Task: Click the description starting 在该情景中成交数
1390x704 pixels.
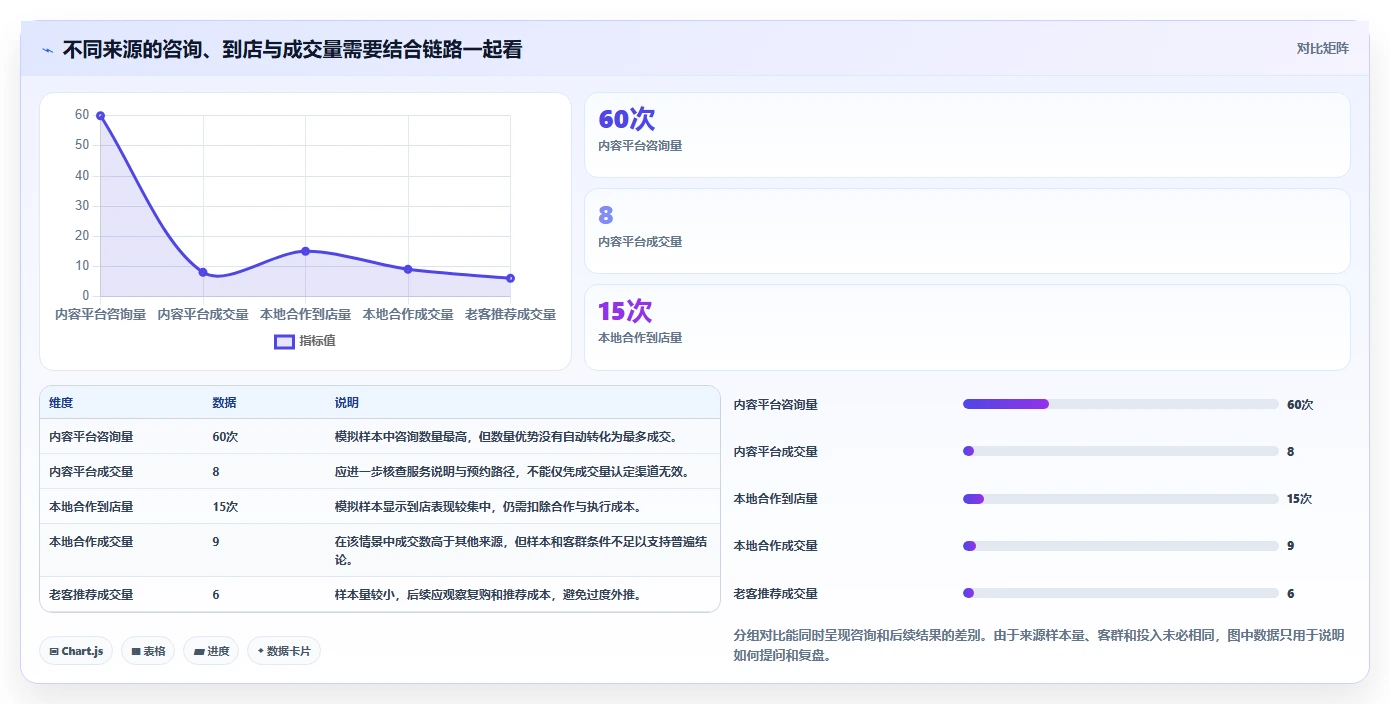Action: click(x=521, y=551)
